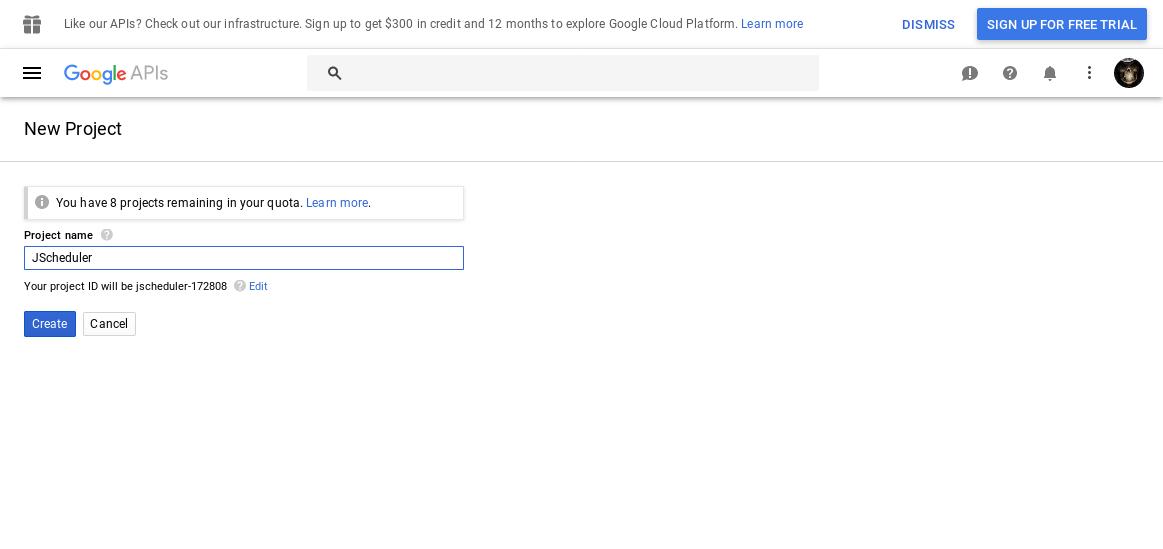Click the Create button
This screenshot has width=1163, height=549.
click(50, 323)
